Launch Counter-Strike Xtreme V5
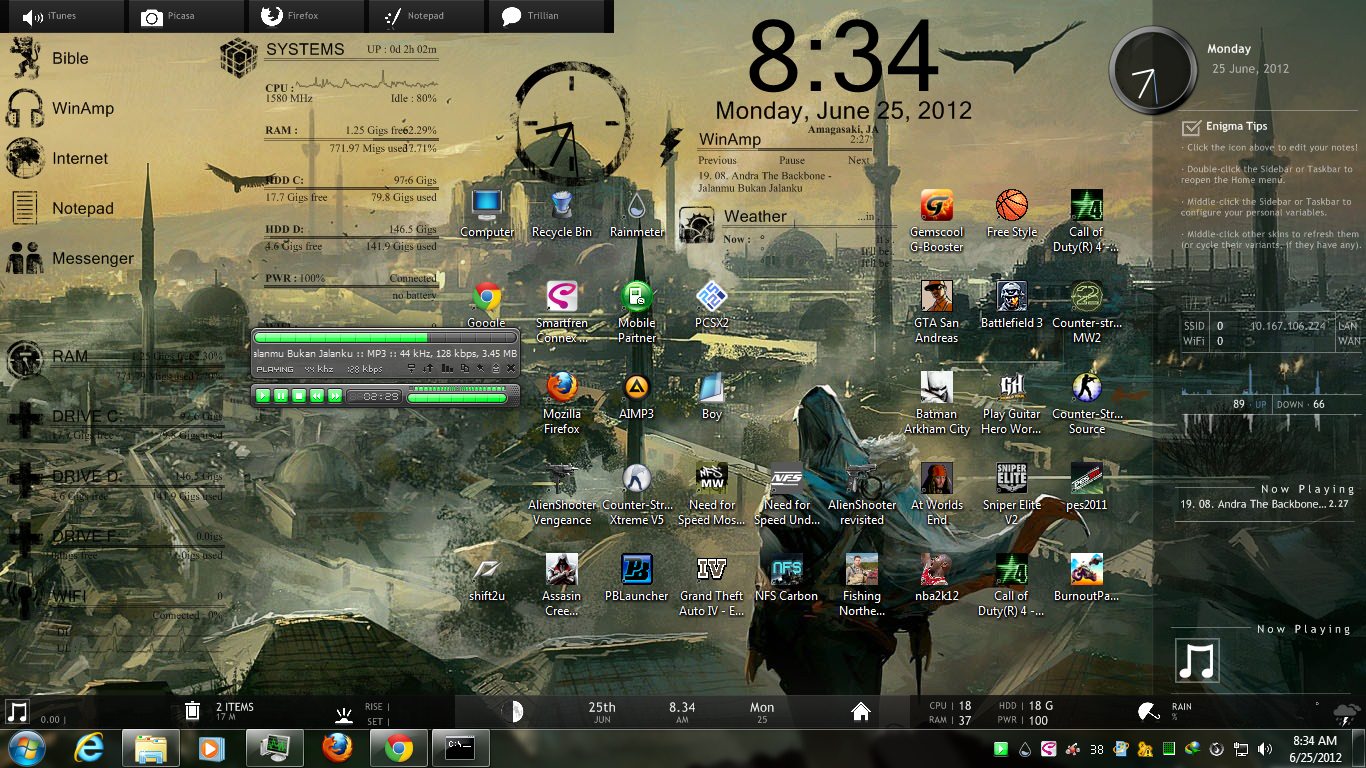Viewport: 1366px width, 768px height. [637, 493]
